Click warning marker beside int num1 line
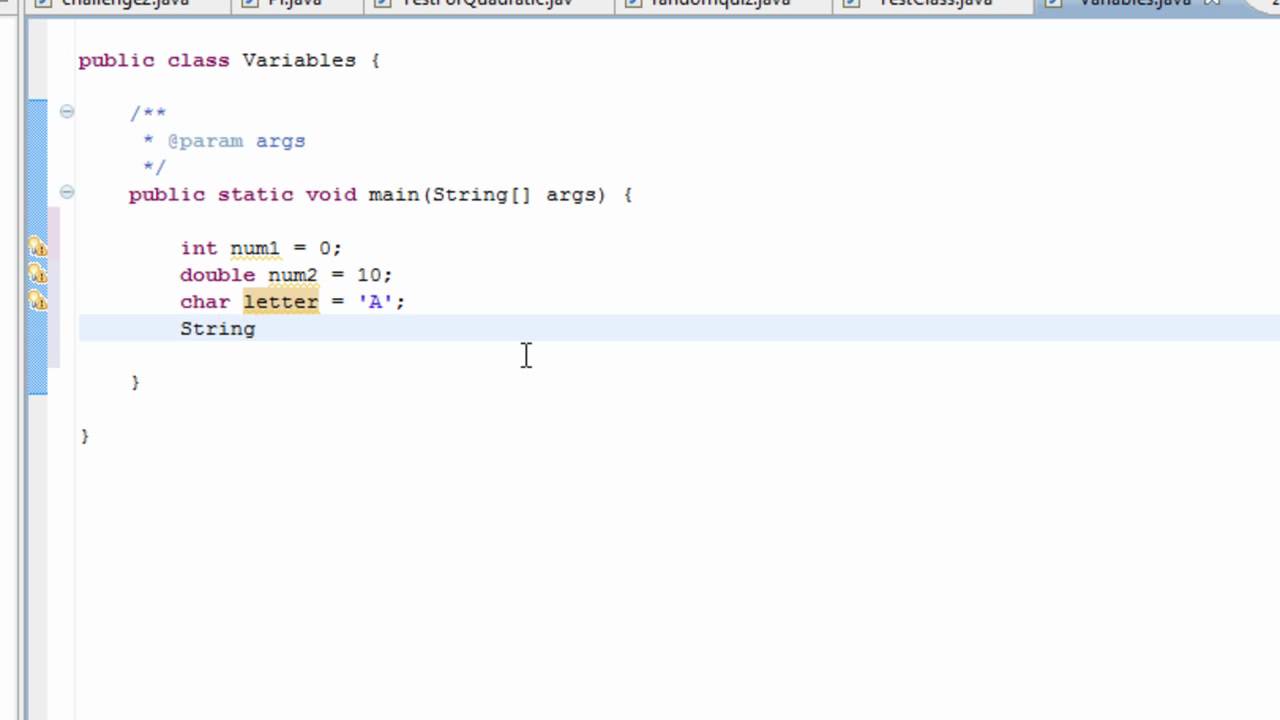The image size is (1280, 720). coord(37,247)
